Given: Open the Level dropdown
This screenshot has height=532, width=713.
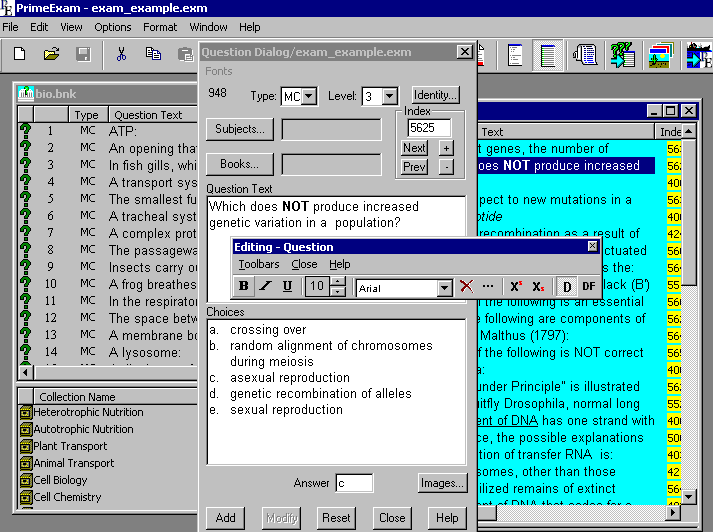Looking at the screenshot, I should pyautogui.click(x=388, y=96).
